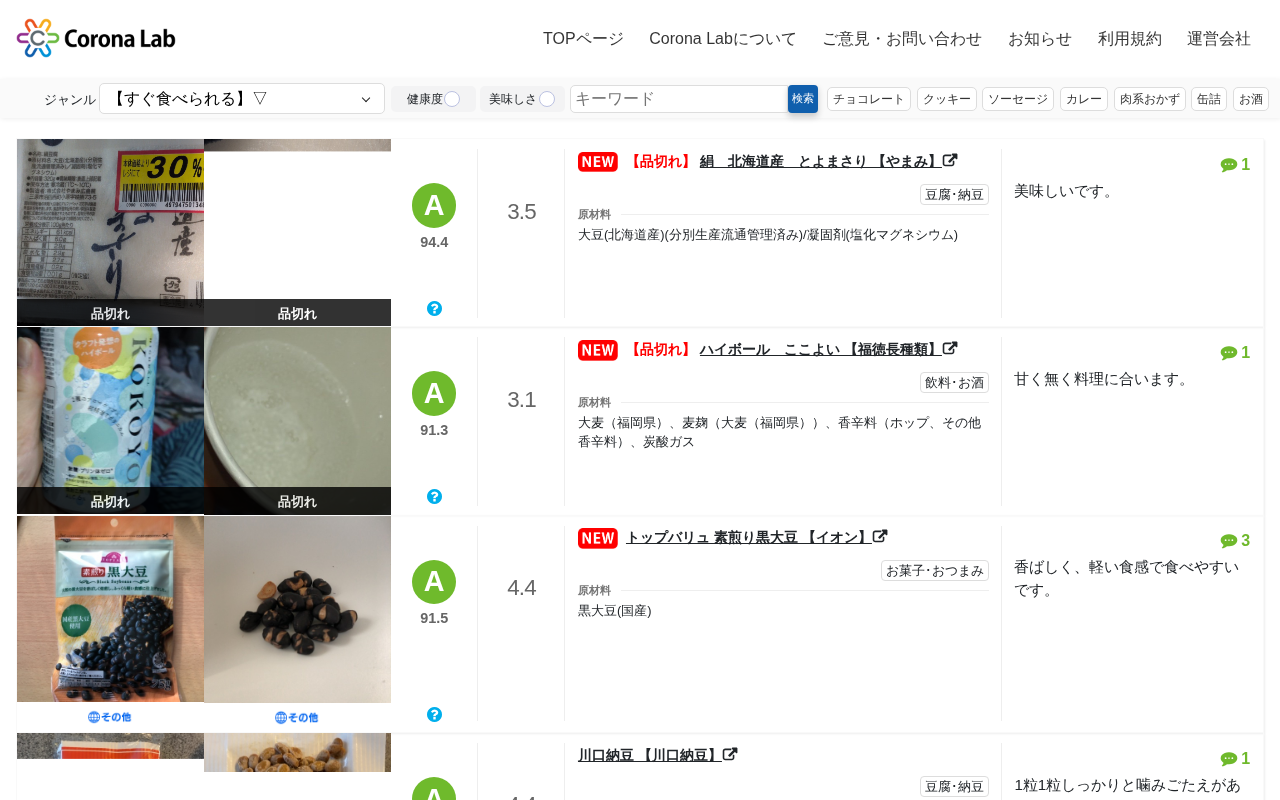Filter by お酒 tag
Image resolution: width=1280 pixels, height=800 pixels.
pyautogui.click(x=1251, y=99)
